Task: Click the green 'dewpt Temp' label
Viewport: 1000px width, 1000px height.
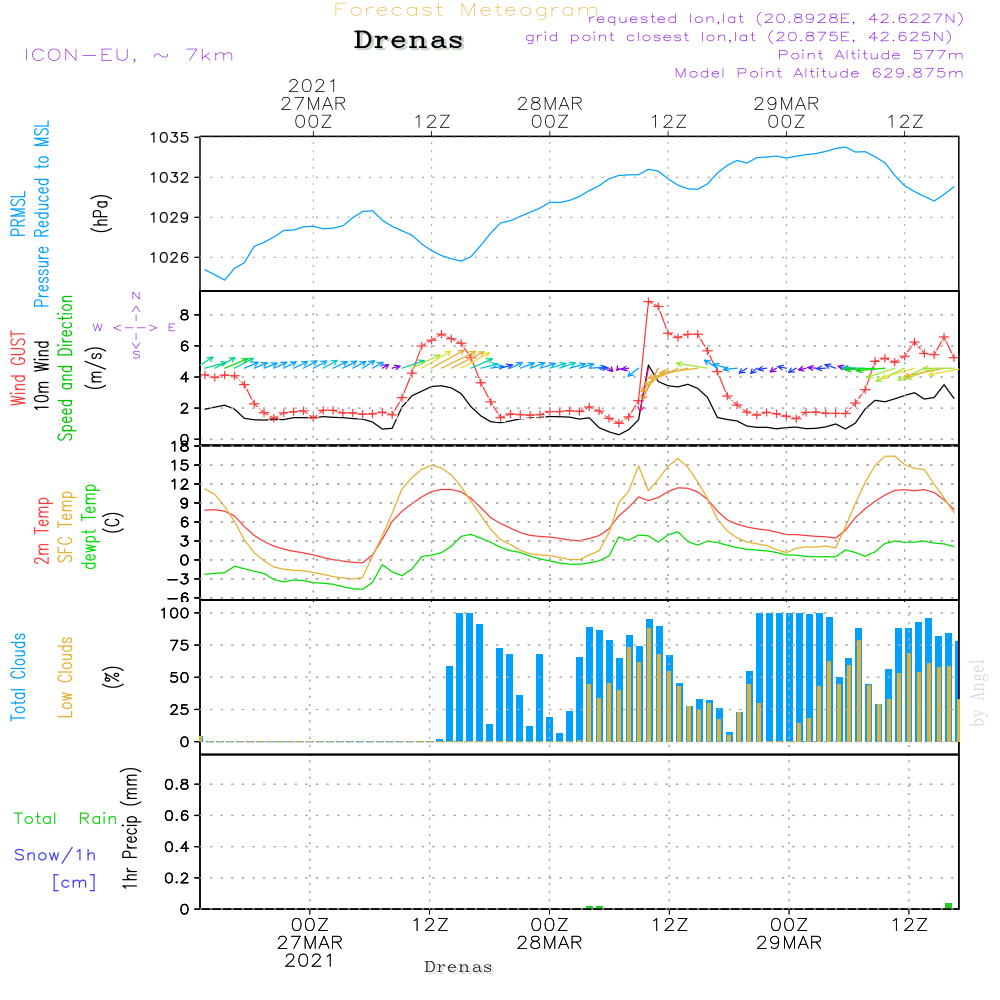Action: [89, 526]
